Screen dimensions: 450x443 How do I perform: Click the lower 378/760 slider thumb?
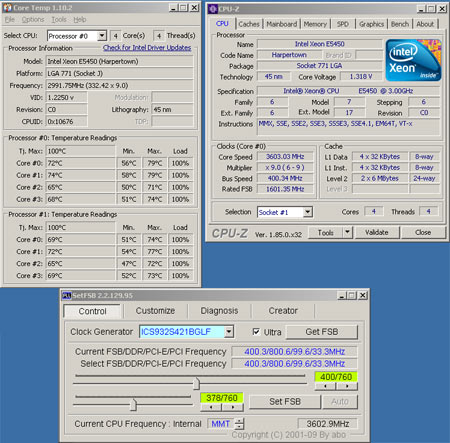pos(133,404)
